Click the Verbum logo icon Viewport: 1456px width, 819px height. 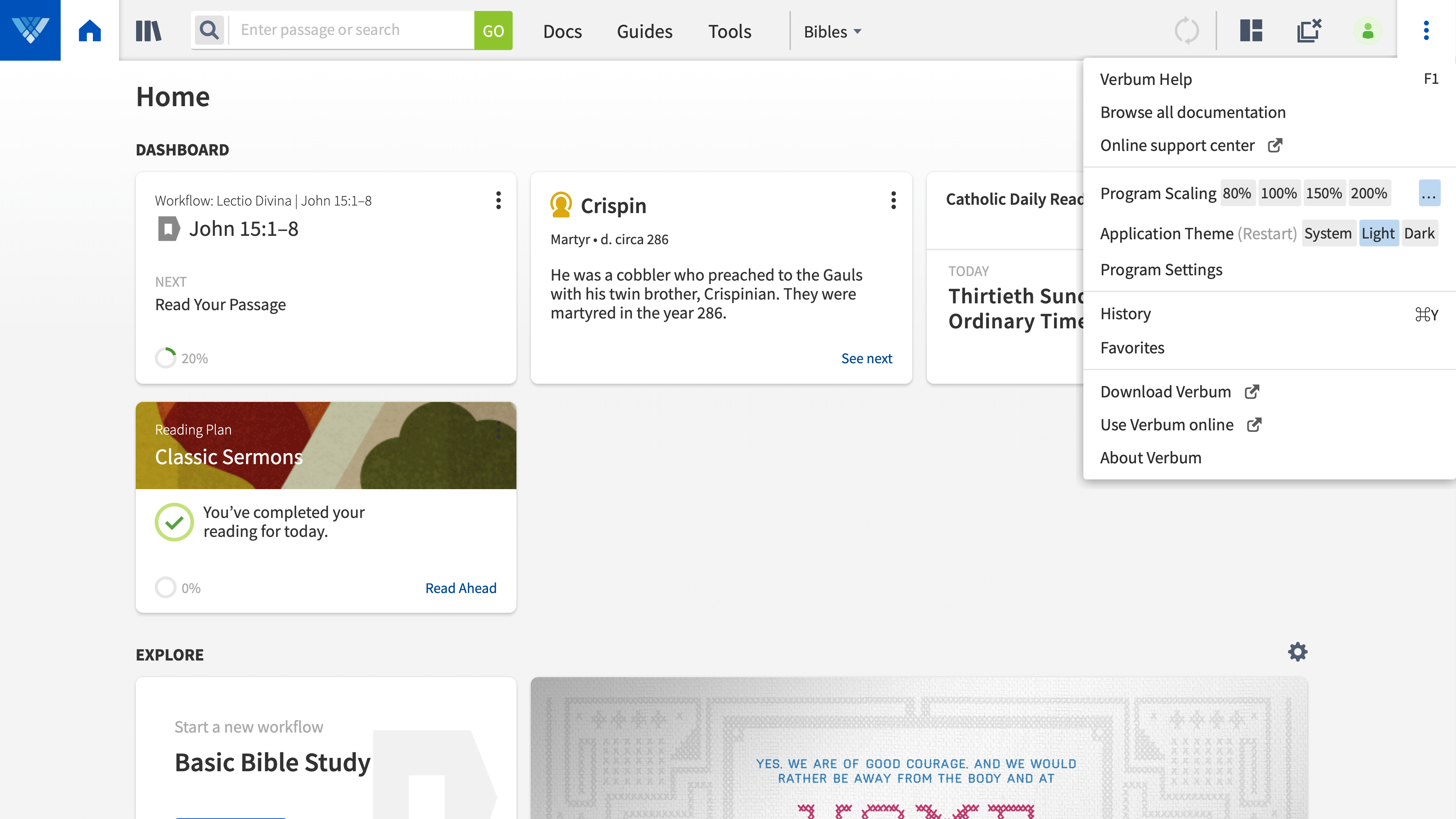pyautogui.click(x=30, y=30)
